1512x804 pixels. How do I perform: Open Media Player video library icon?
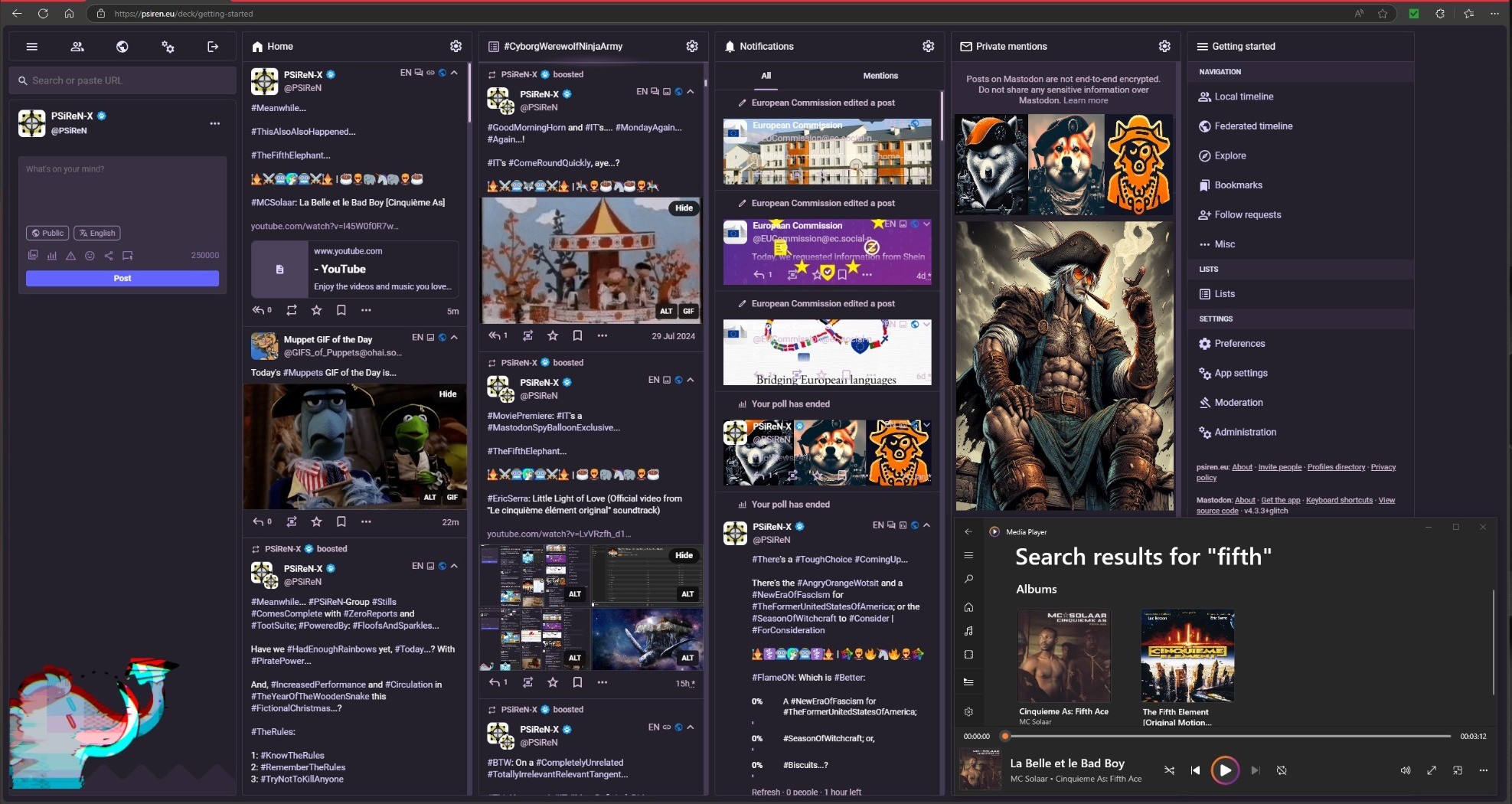click(968, 655)
